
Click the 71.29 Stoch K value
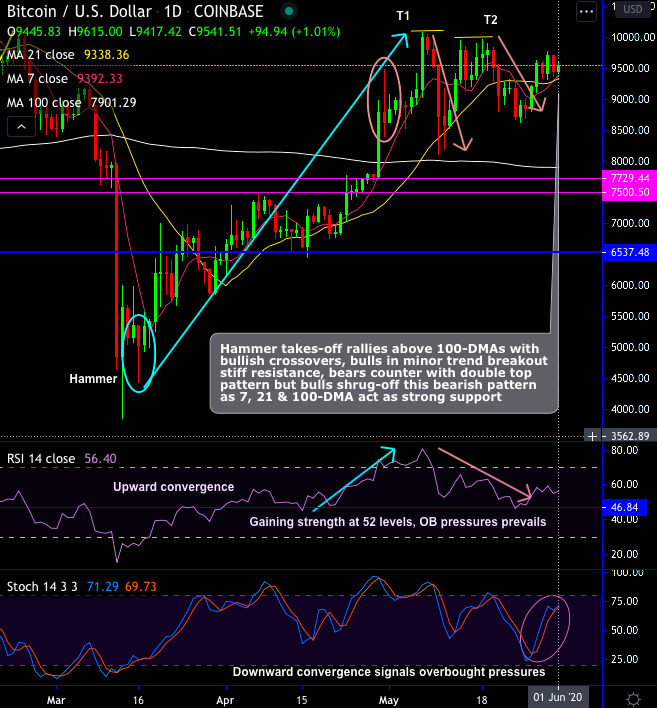pyautogui.click(x=103, y=587)
